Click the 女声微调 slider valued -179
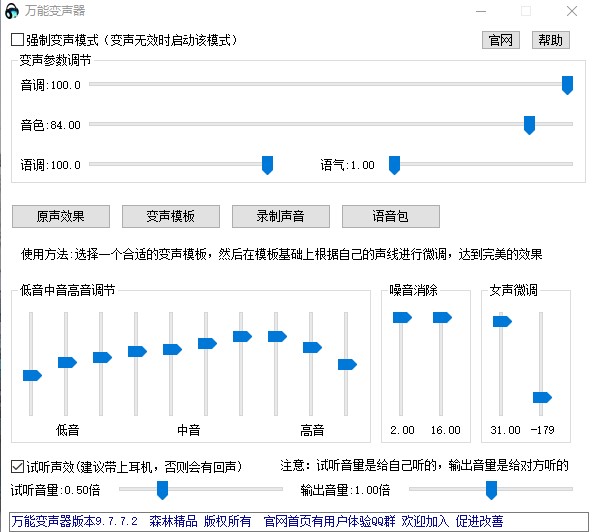592x532 pixels. click(x=542, y=397)
